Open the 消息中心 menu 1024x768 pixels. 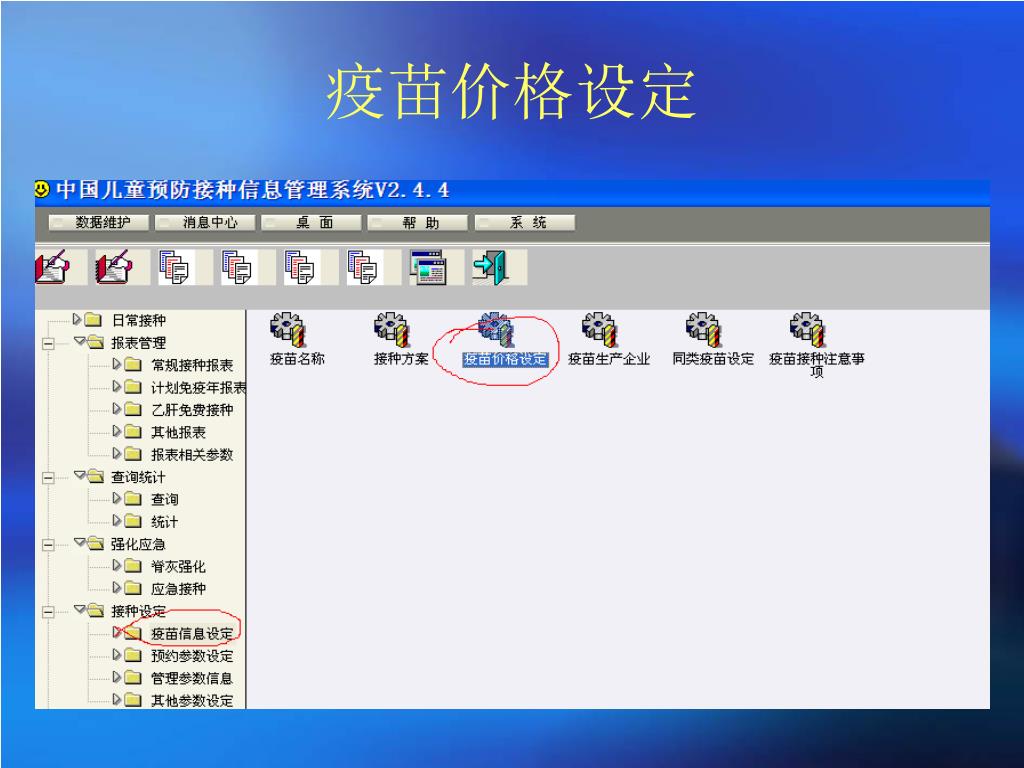tap(205, 223)
